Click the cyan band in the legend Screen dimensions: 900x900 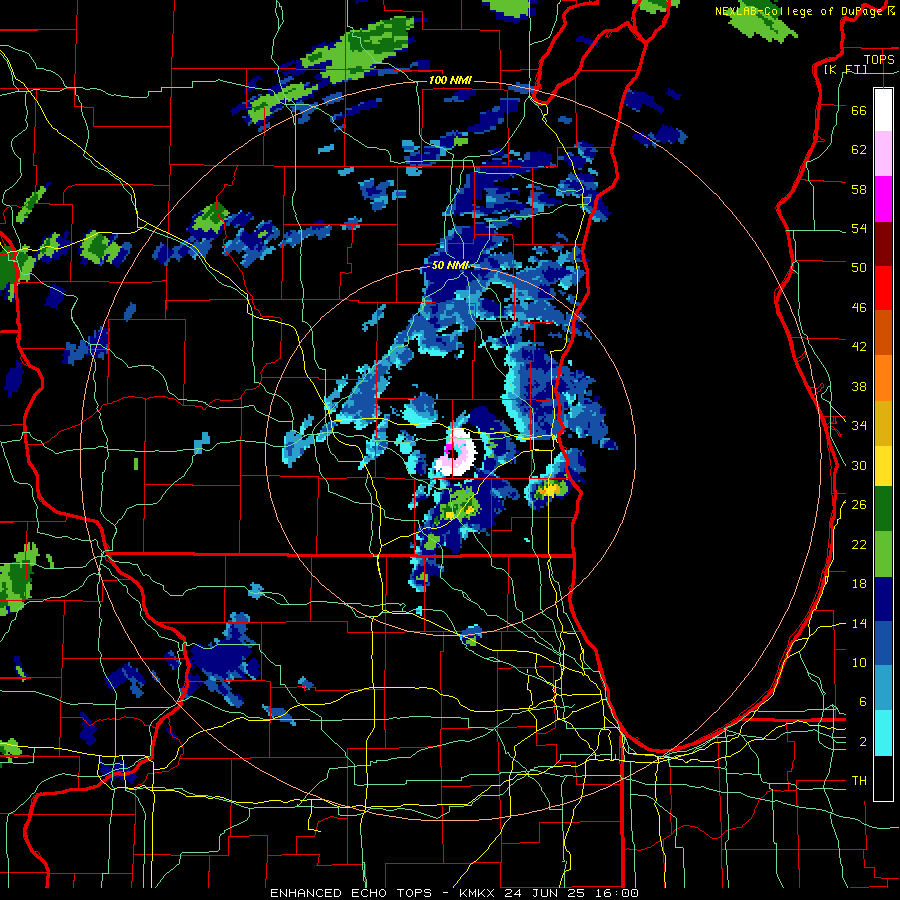click(x=883, y=733)
